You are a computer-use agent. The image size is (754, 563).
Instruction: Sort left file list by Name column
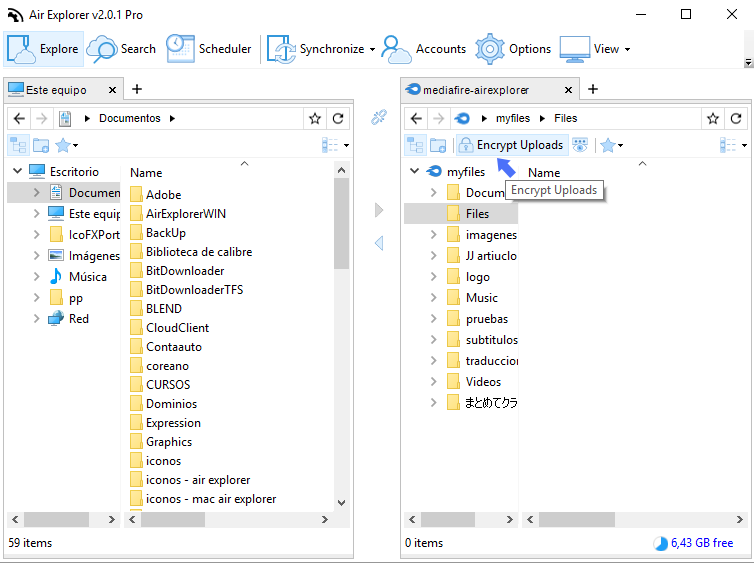pyautogui.click(x=146, y=173)
